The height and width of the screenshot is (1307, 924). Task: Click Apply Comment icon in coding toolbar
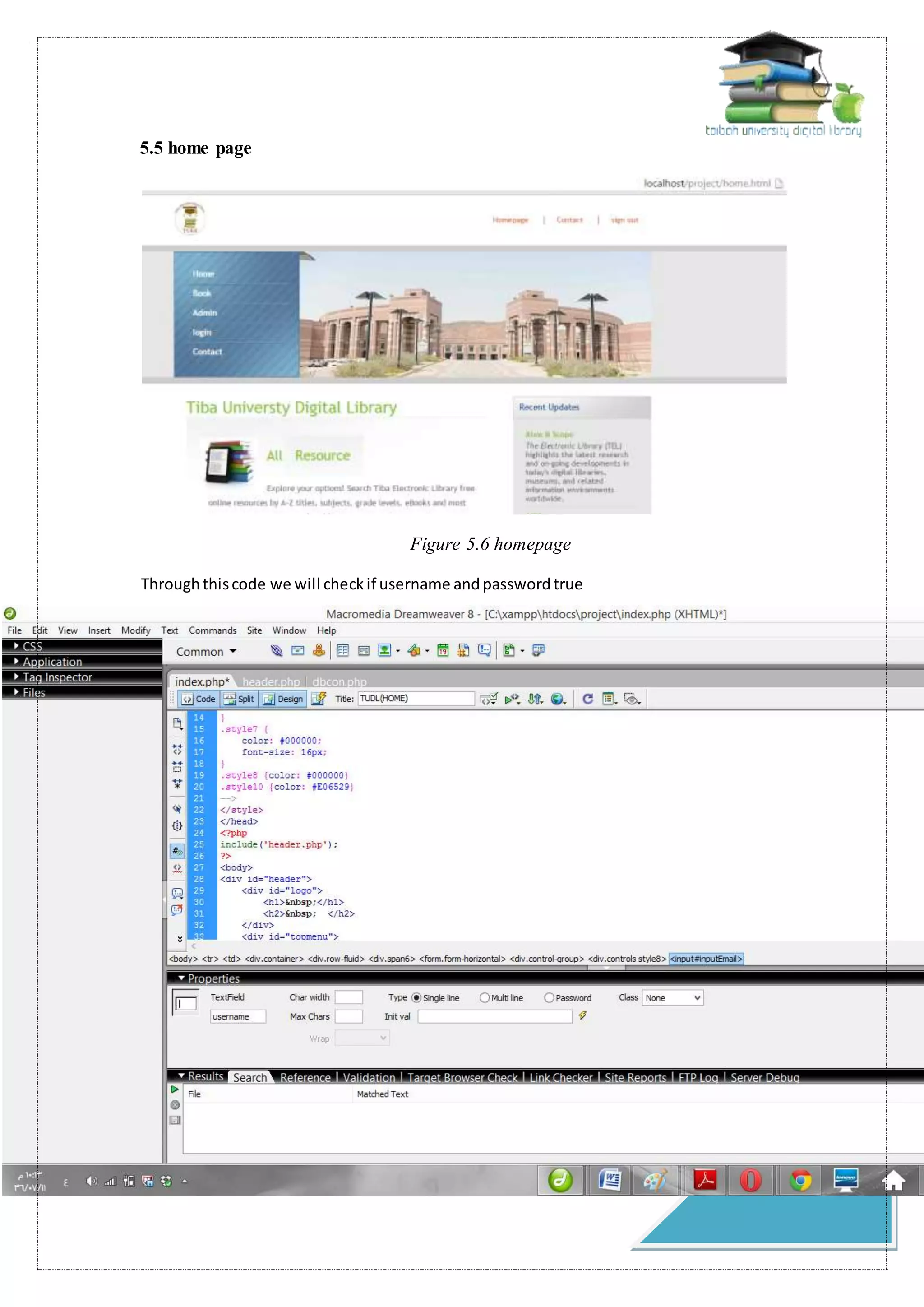pos(177,893)
